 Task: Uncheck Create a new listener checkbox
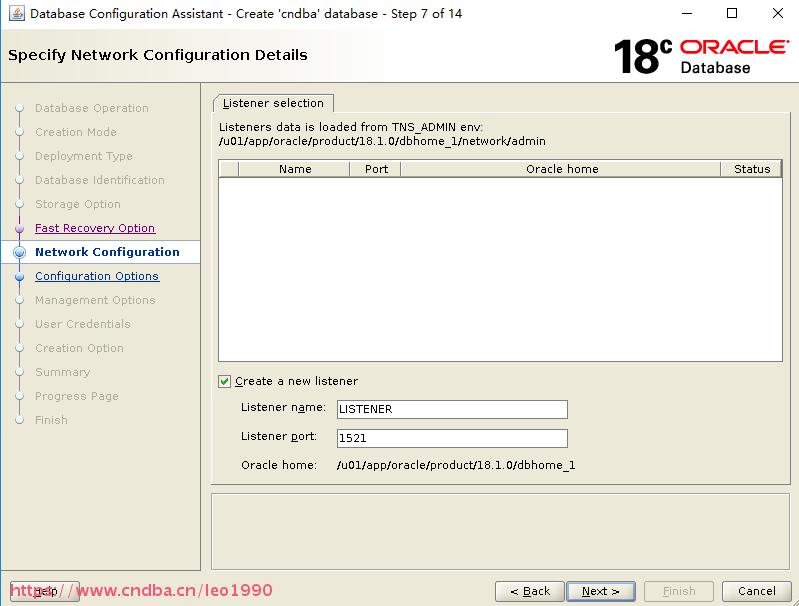(x=224, y=381)
